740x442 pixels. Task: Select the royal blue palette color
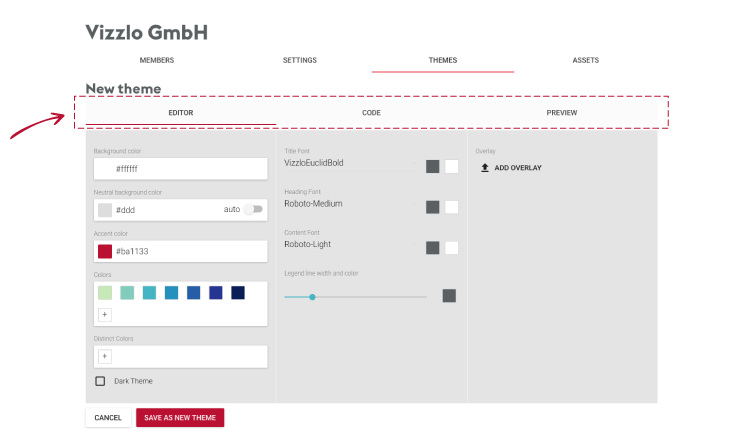(193, 292)
